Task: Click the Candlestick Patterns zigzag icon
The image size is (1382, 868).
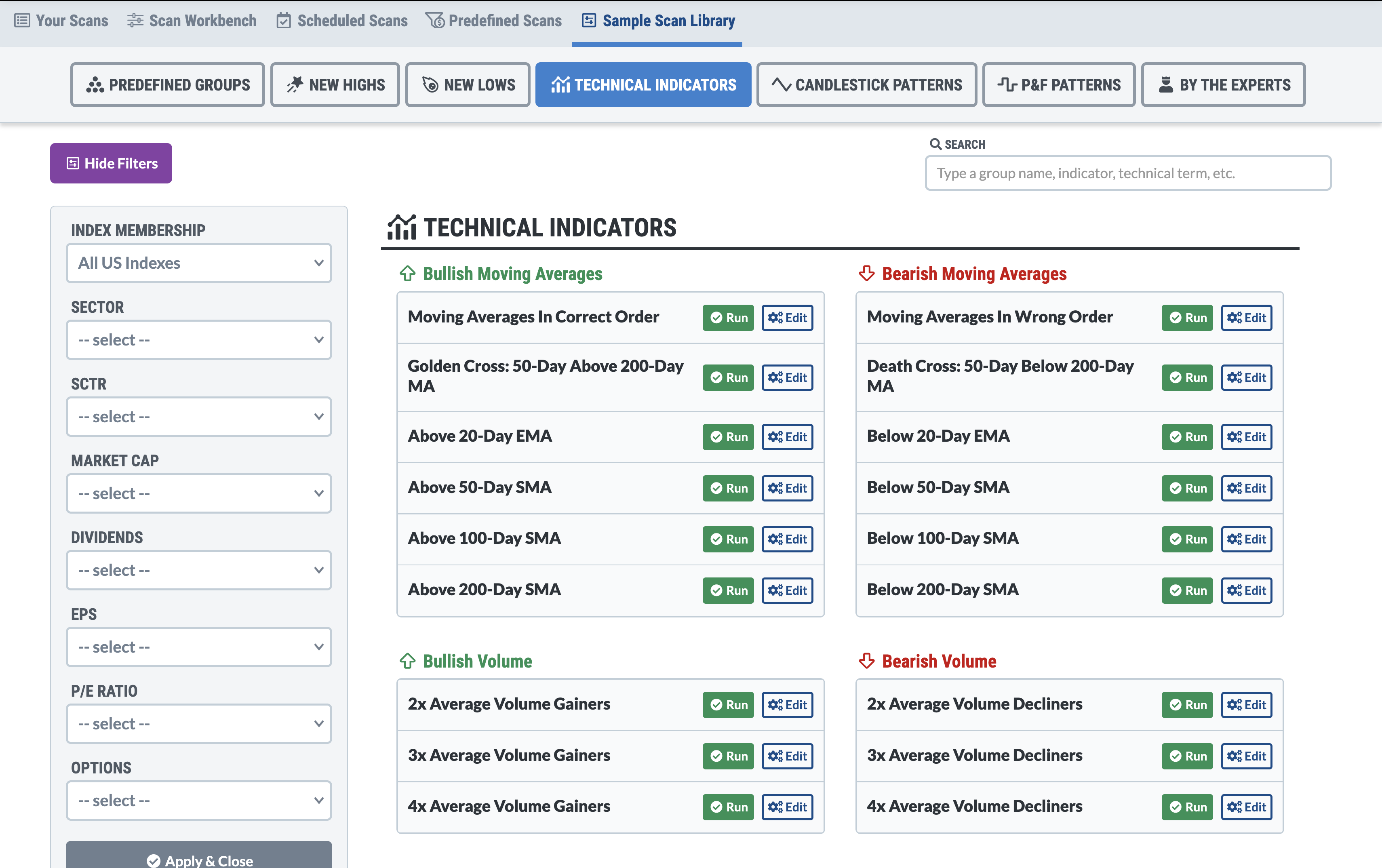Action: (781, 85)
